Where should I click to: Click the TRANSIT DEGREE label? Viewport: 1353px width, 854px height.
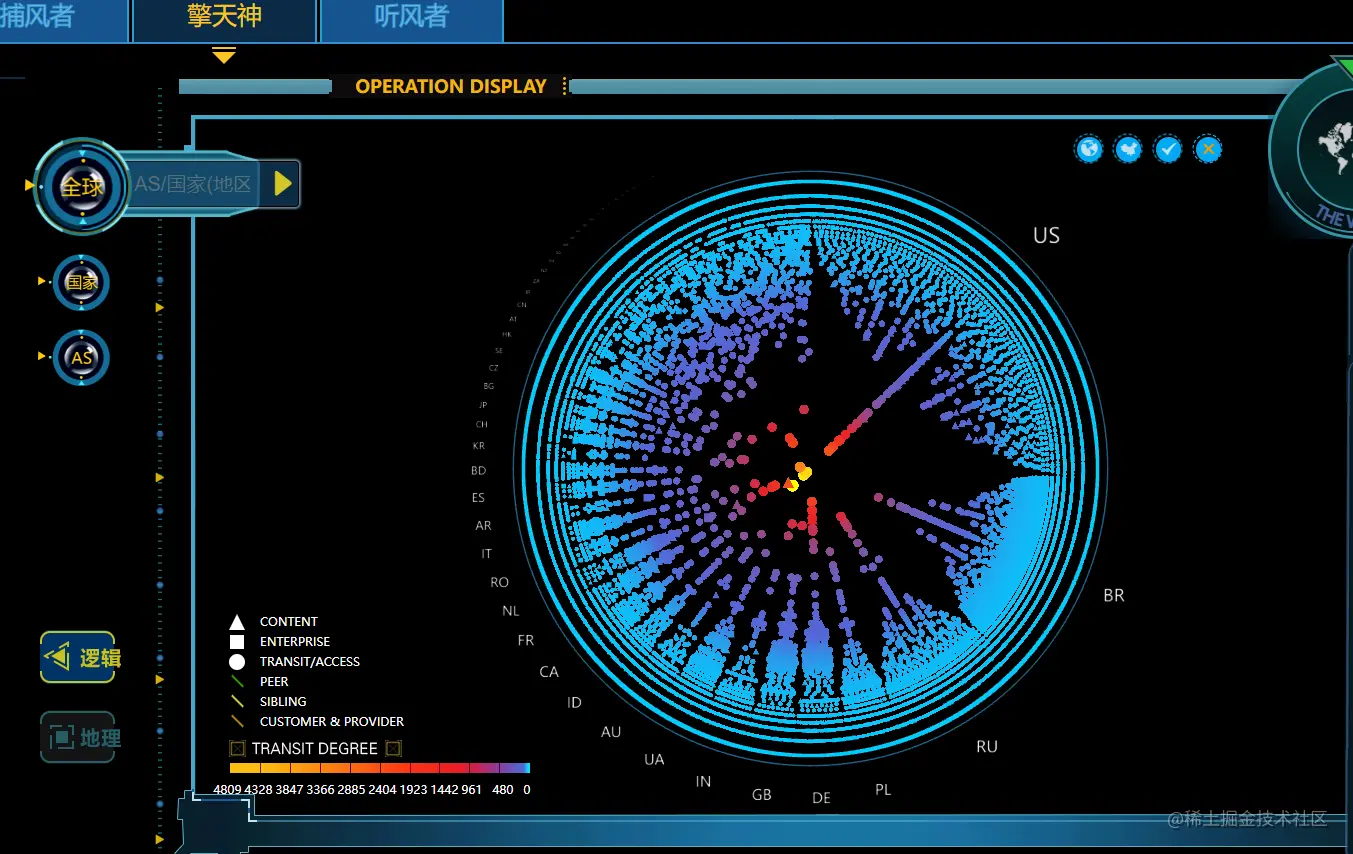point(315,748)
